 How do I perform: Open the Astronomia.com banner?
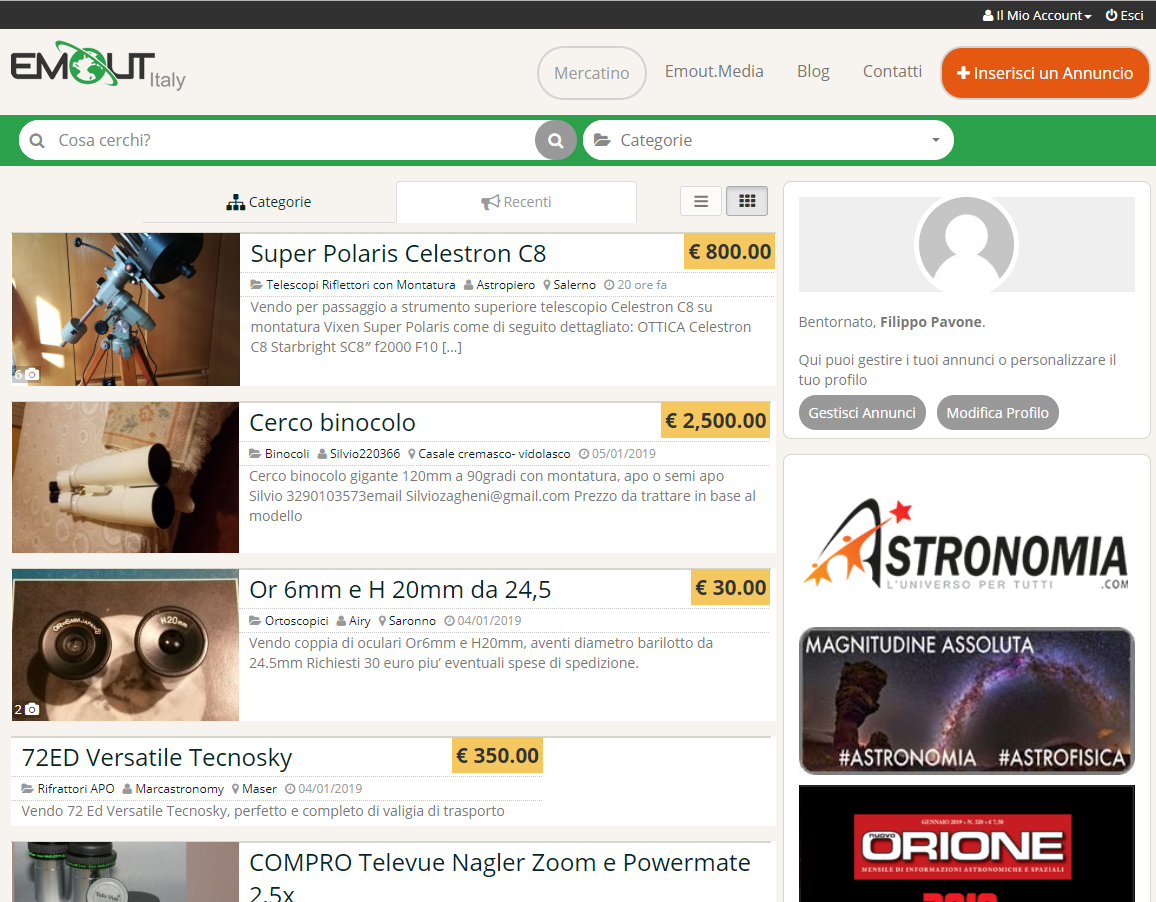(x=966, y=544)
